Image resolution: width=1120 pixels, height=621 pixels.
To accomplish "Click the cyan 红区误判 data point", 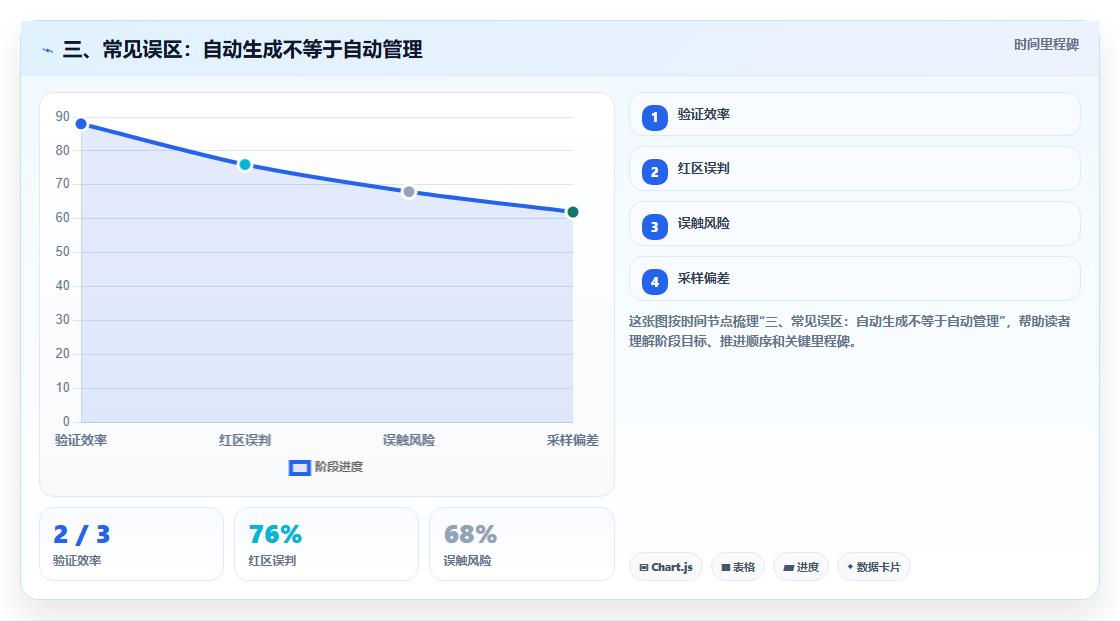I will coord(245,165).
